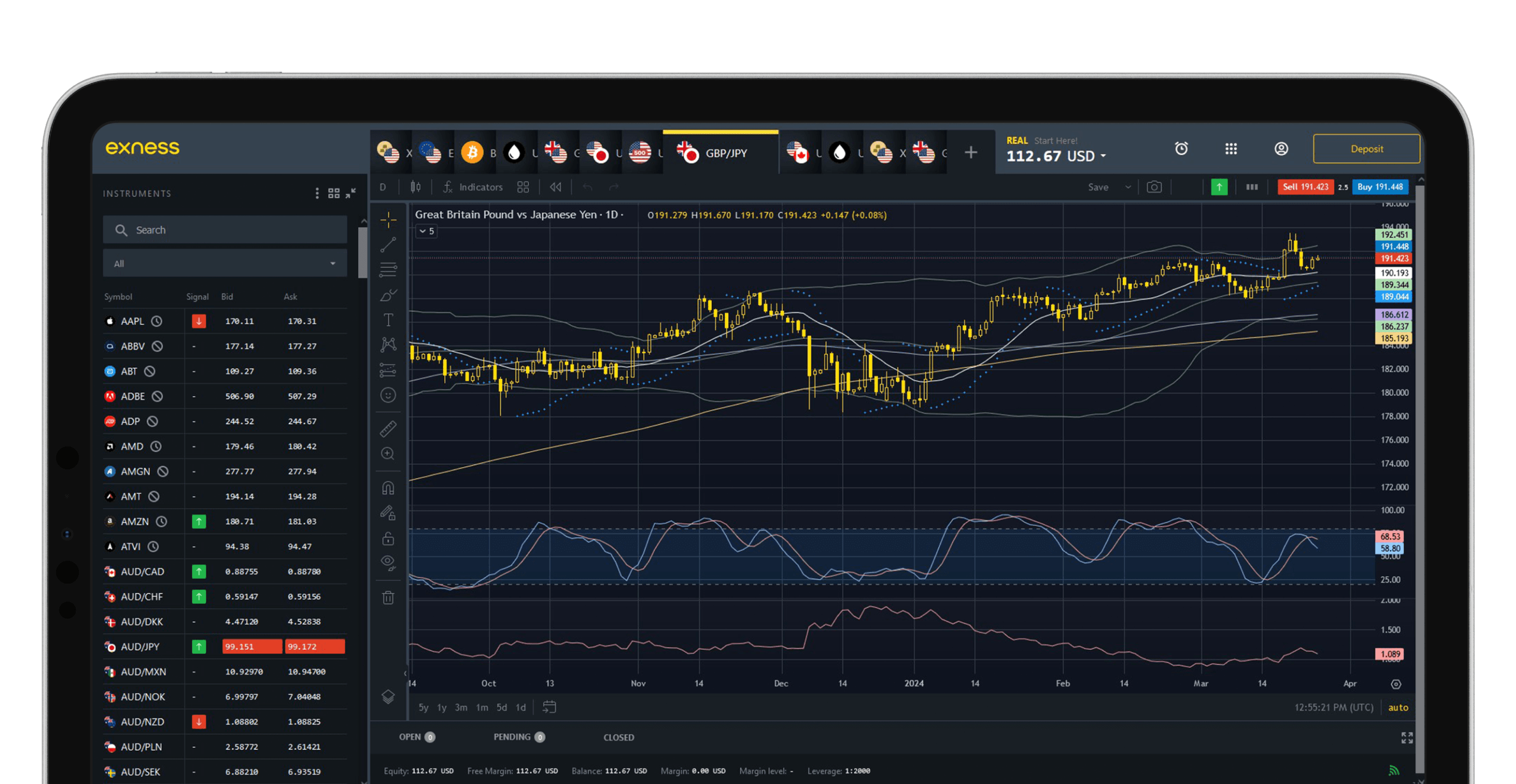Click the exness logo
Viewport: 1516px width, 784px height.
(142, 147)
